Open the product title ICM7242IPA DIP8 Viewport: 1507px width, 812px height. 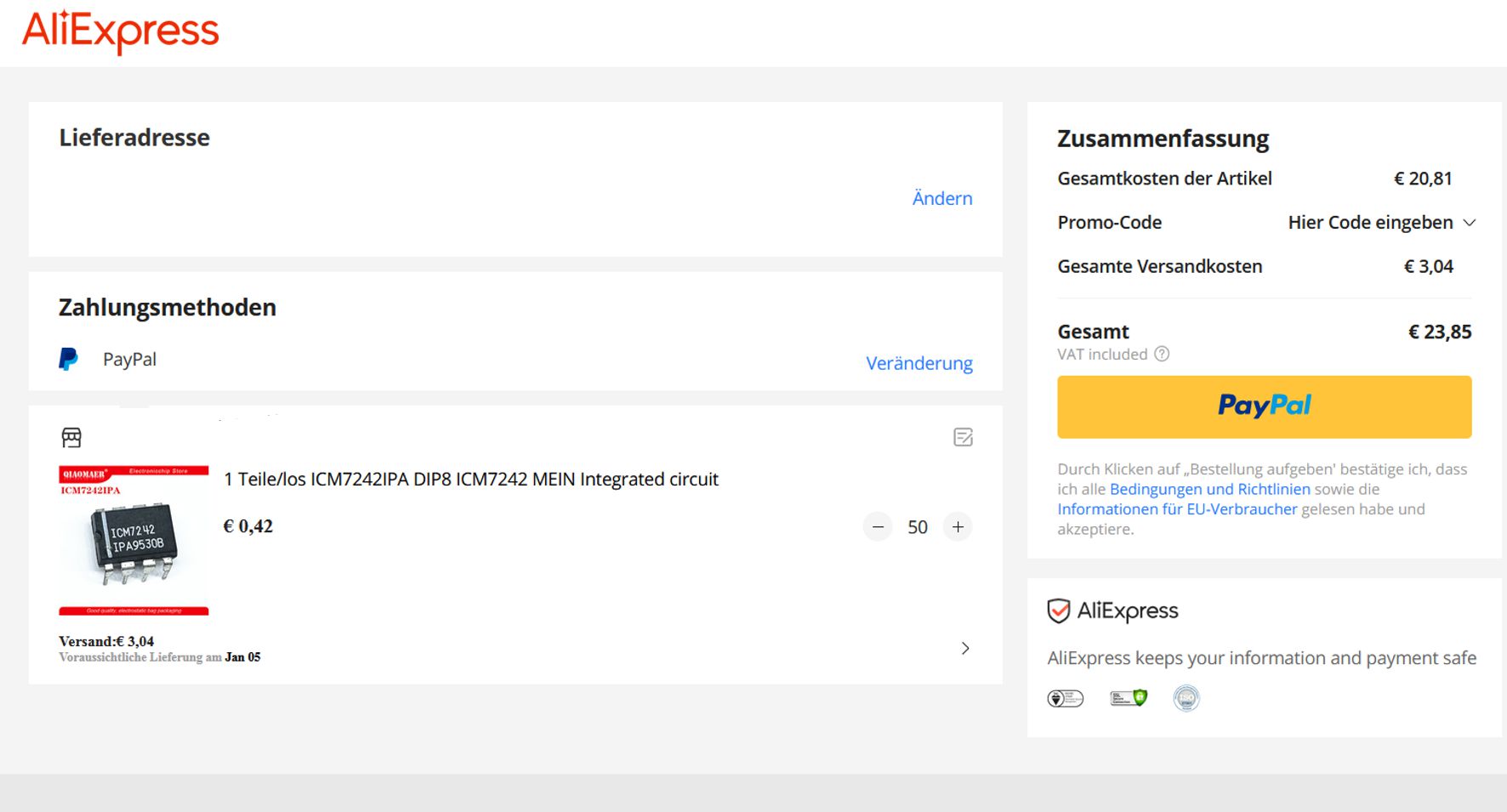pyautogui.click(x=471, y=480)
